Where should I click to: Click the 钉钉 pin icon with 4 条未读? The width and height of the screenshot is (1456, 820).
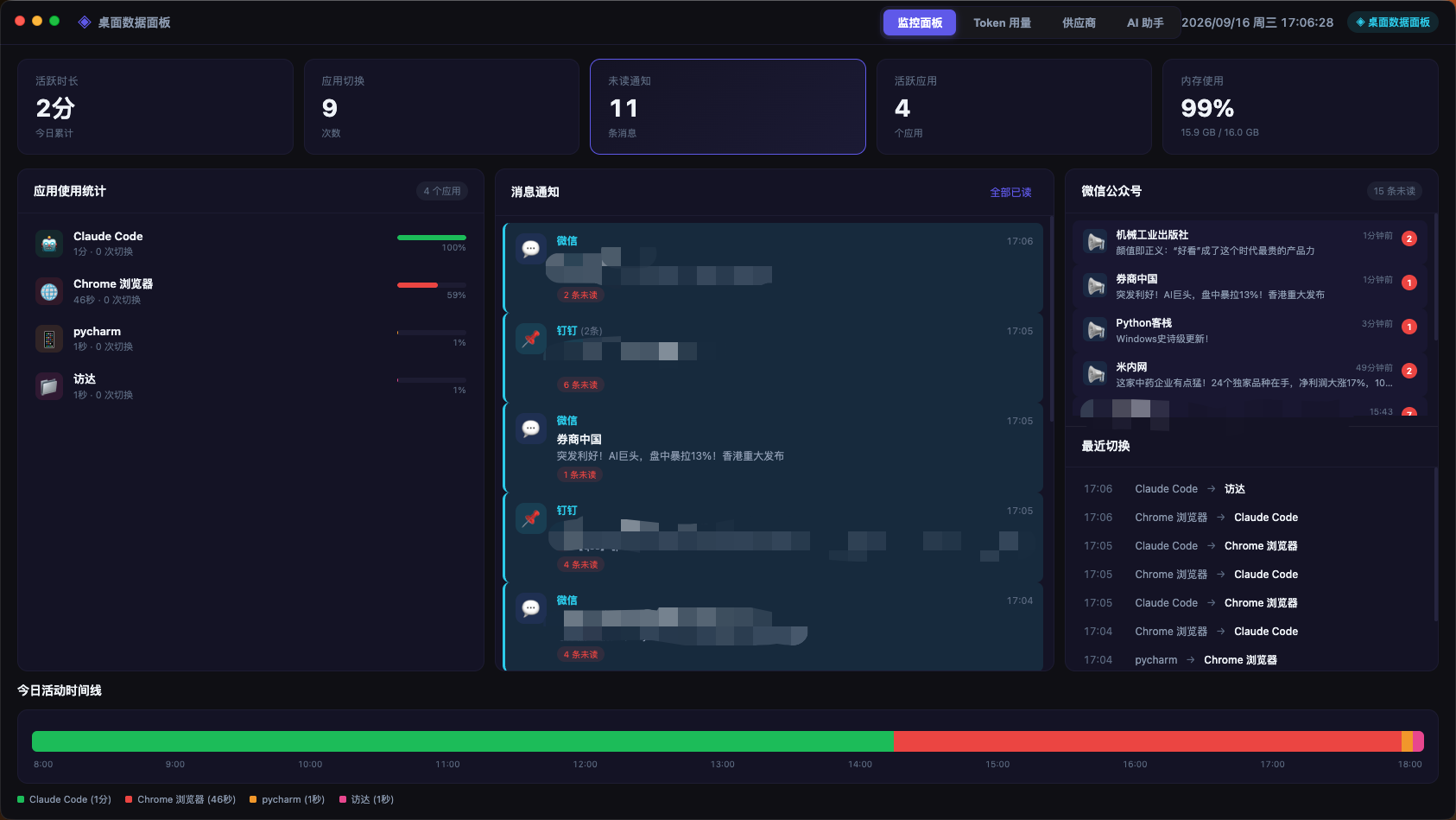pos(531,518)
